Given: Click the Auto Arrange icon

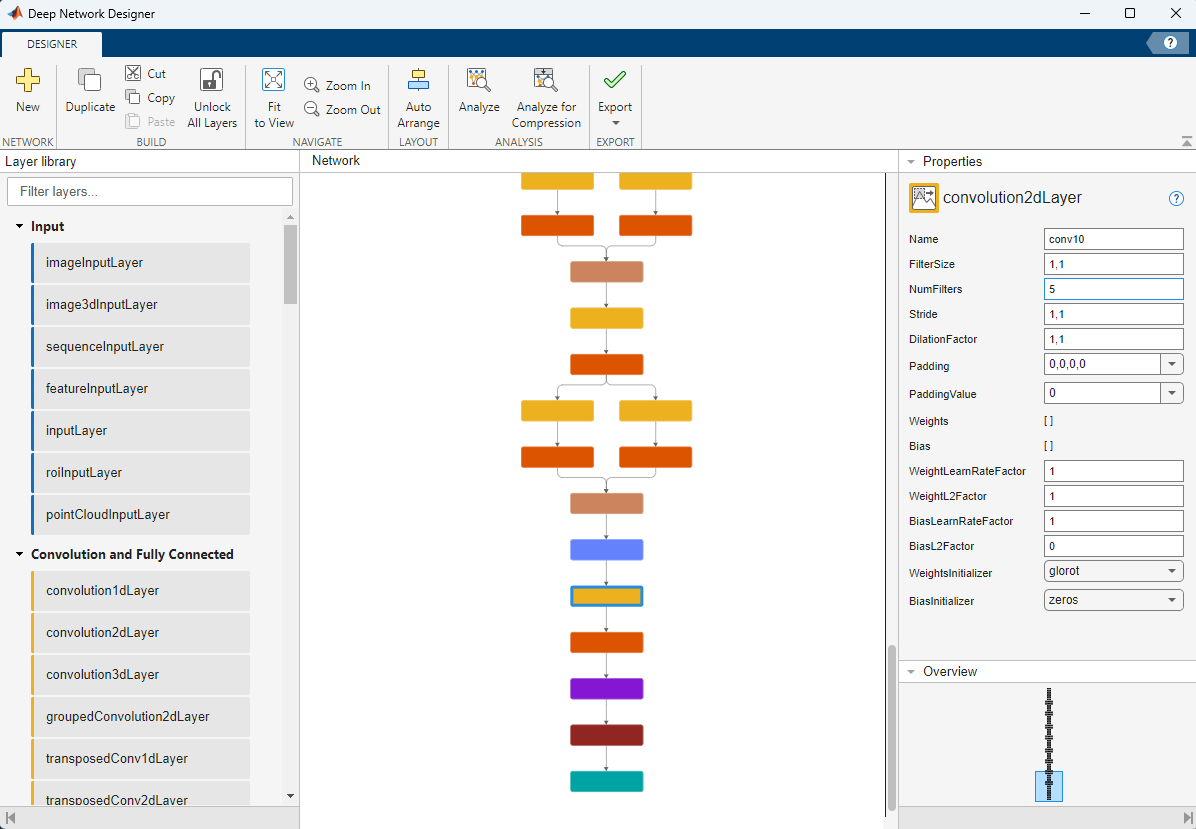Looking at the screenshot, I should pyautogui.click(x=418, y=81).
